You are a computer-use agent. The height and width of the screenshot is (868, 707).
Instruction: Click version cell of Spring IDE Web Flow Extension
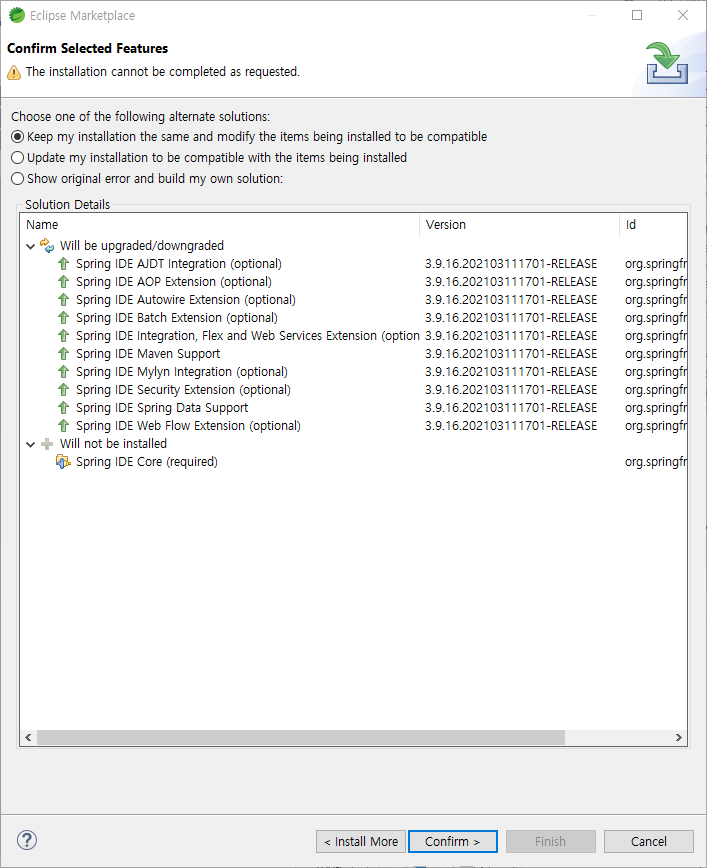point(511,426)
